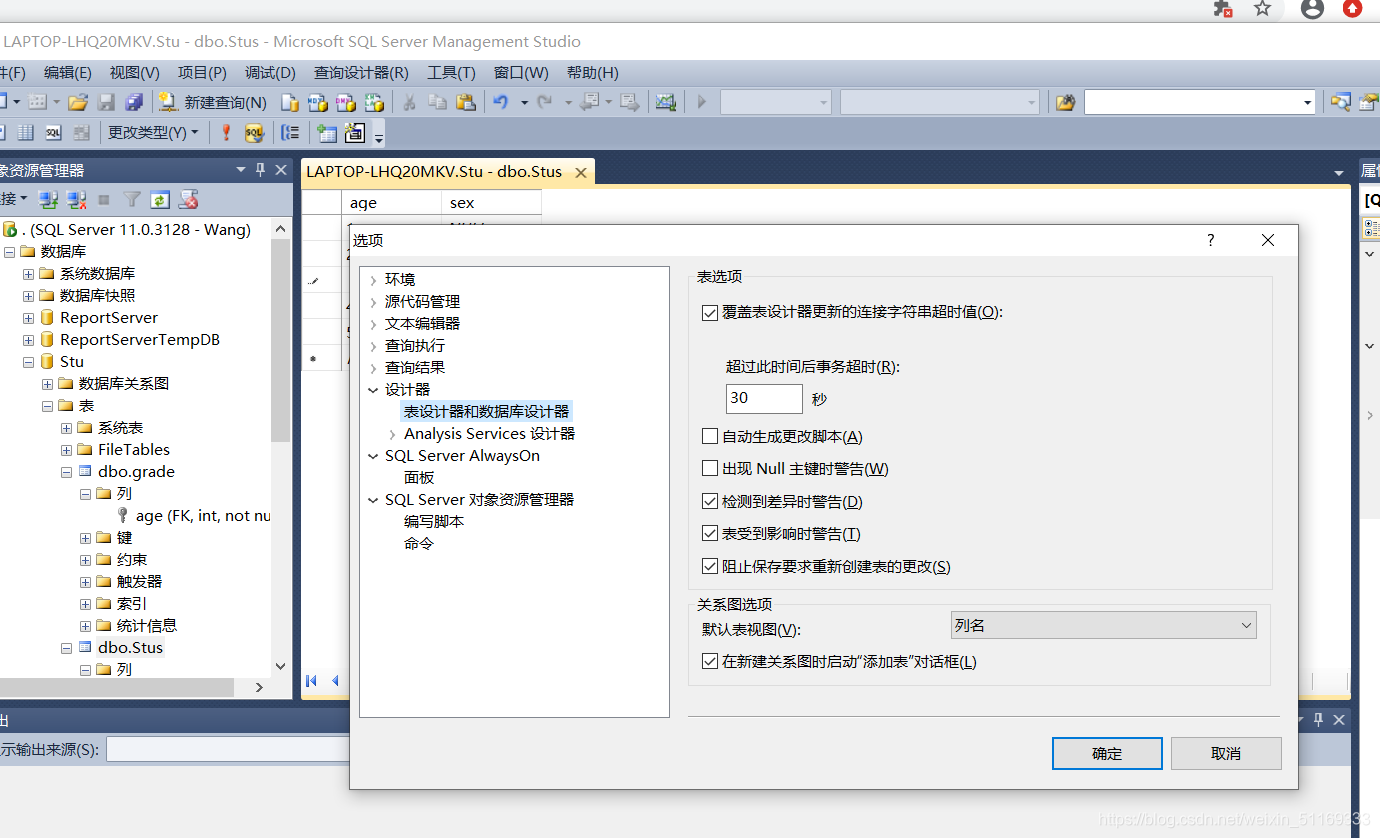The height and width of the screenshot is (838, 1380).
Task: Open the 帮助(H) menu
Action: [593, 73]
